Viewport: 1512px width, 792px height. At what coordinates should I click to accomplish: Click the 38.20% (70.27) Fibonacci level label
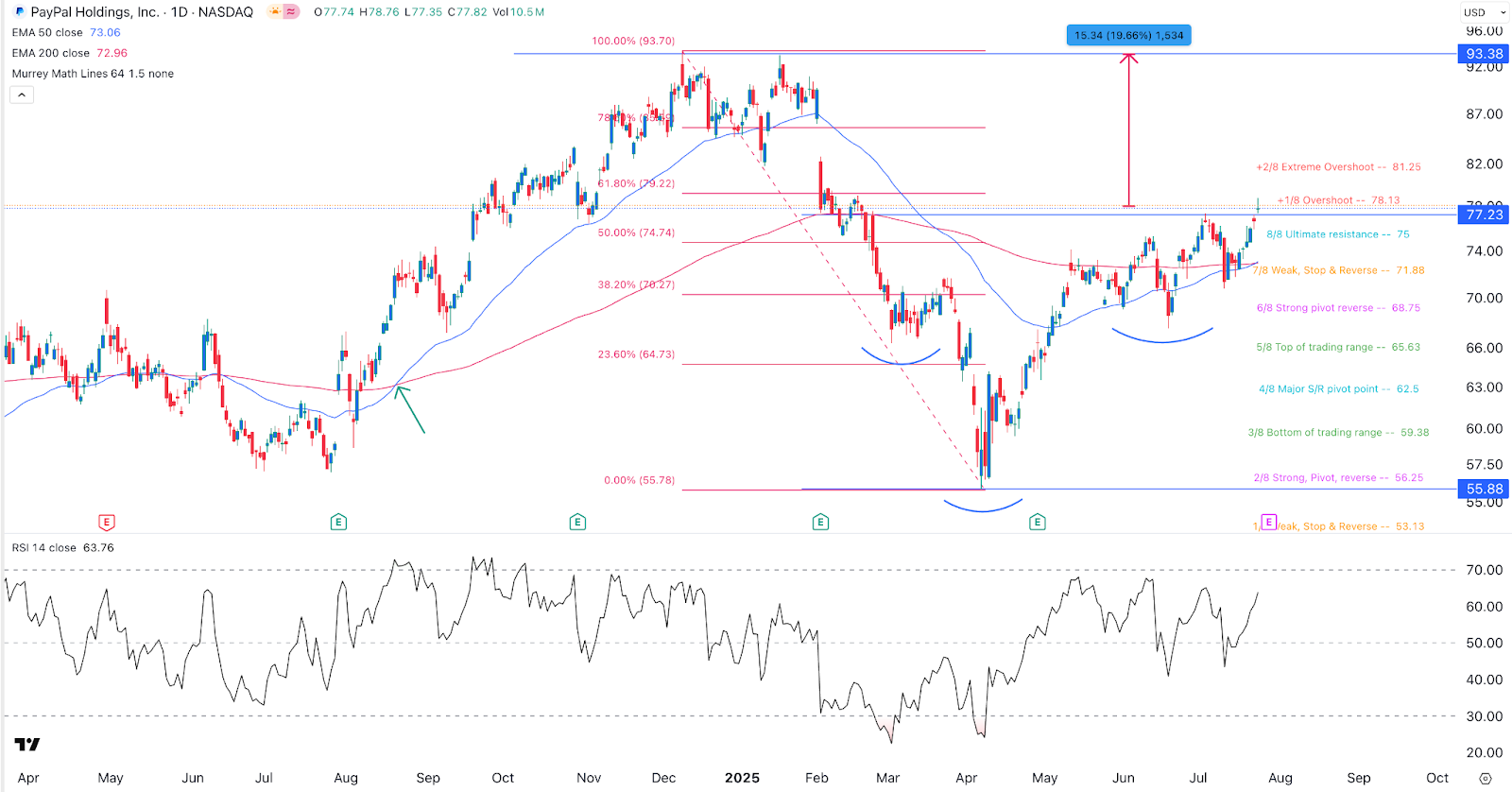point(636,284)
